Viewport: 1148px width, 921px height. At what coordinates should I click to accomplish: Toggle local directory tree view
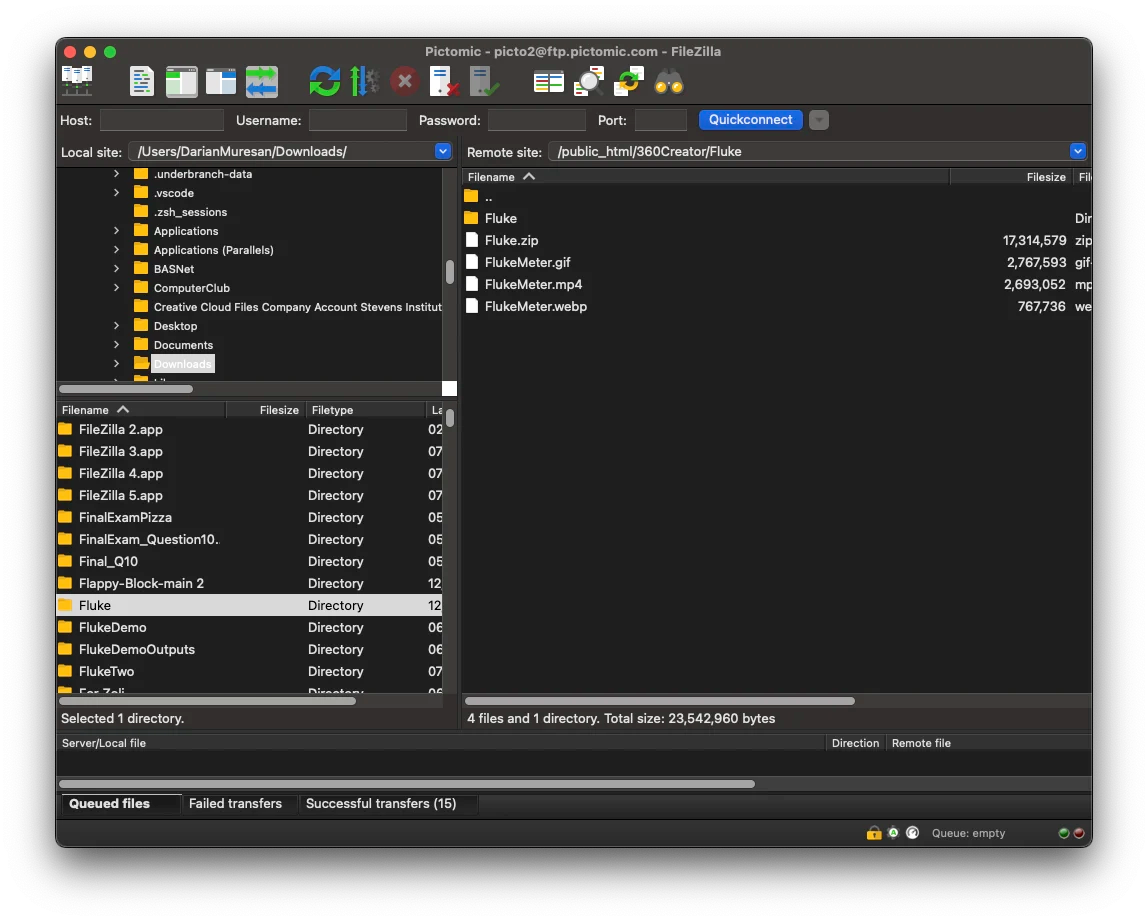pyautogui.click(x=181, y=81)
